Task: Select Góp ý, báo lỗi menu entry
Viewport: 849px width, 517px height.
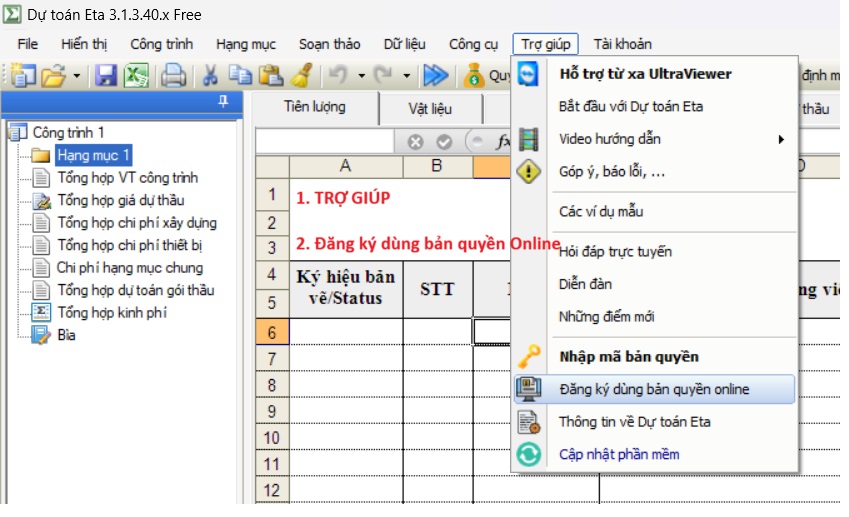Action: (655, 172)
